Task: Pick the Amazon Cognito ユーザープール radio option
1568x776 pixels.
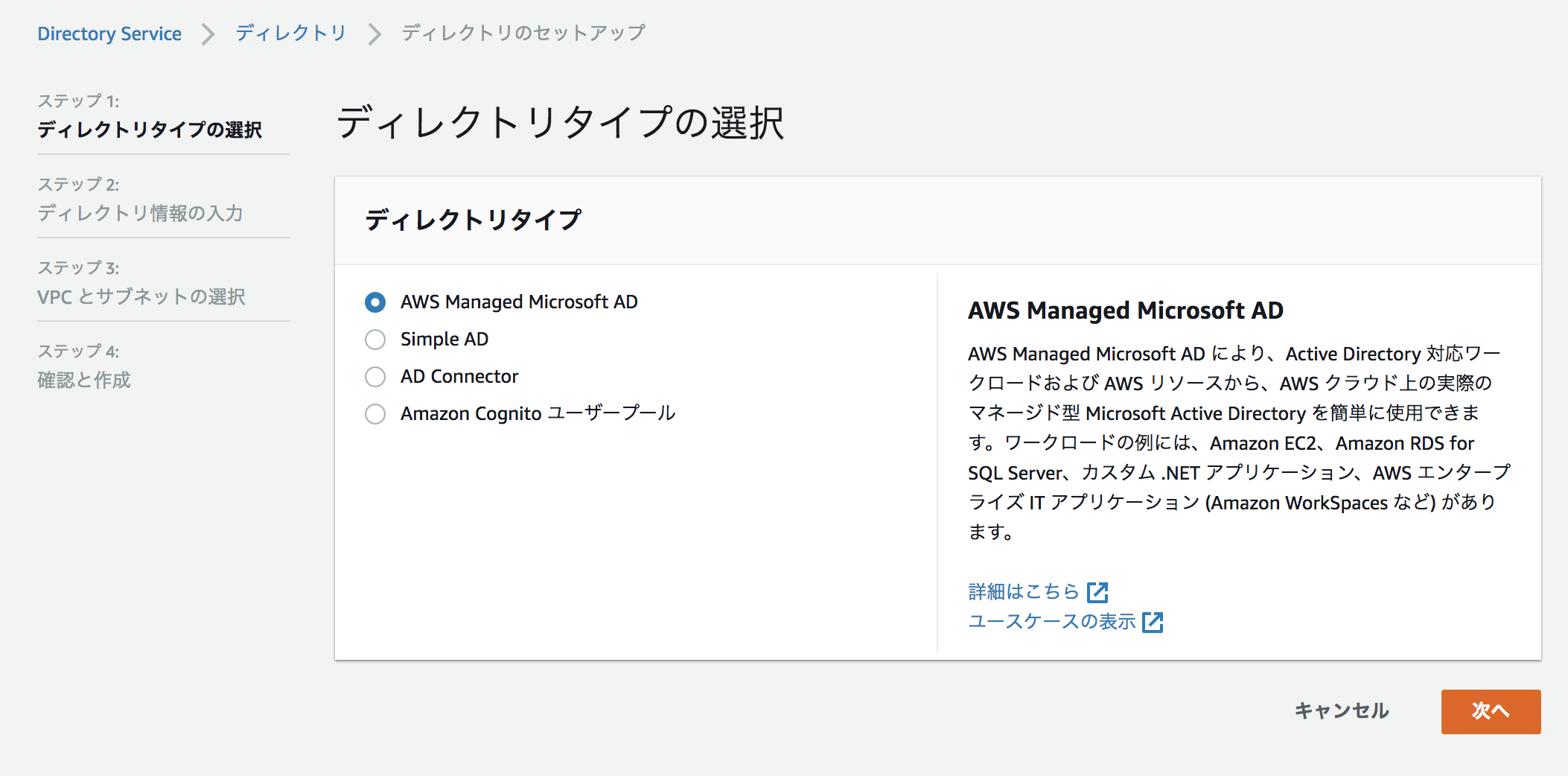Action: coord(375,414)
